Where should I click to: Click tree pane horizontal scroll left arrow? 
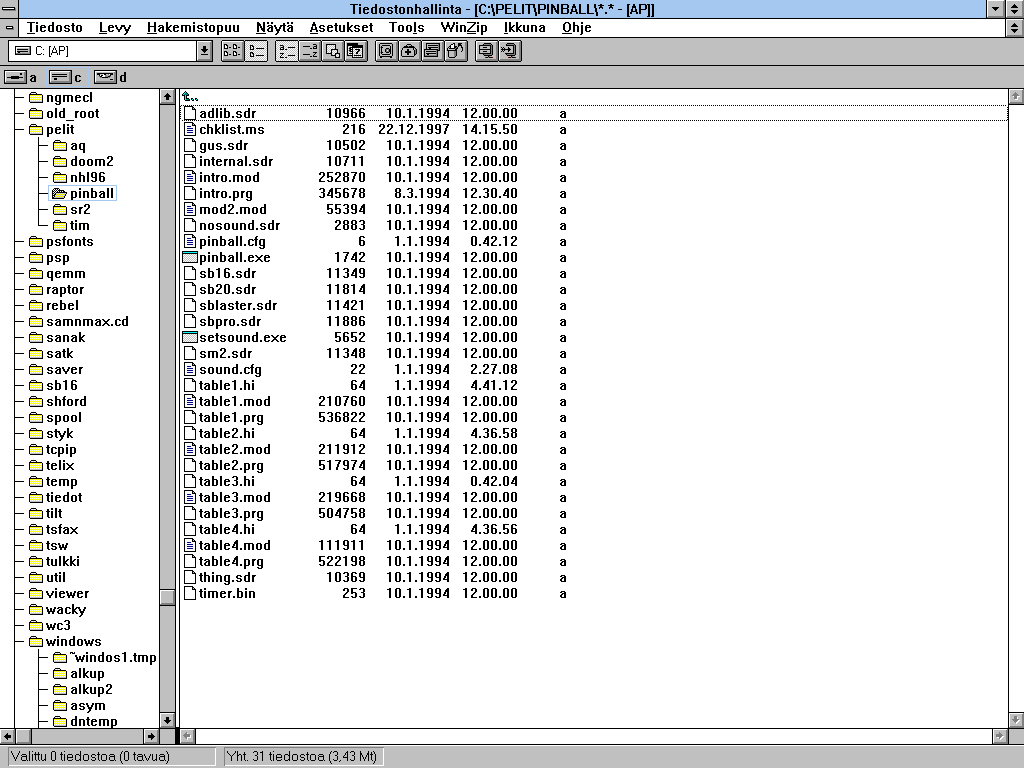point(7,736)
